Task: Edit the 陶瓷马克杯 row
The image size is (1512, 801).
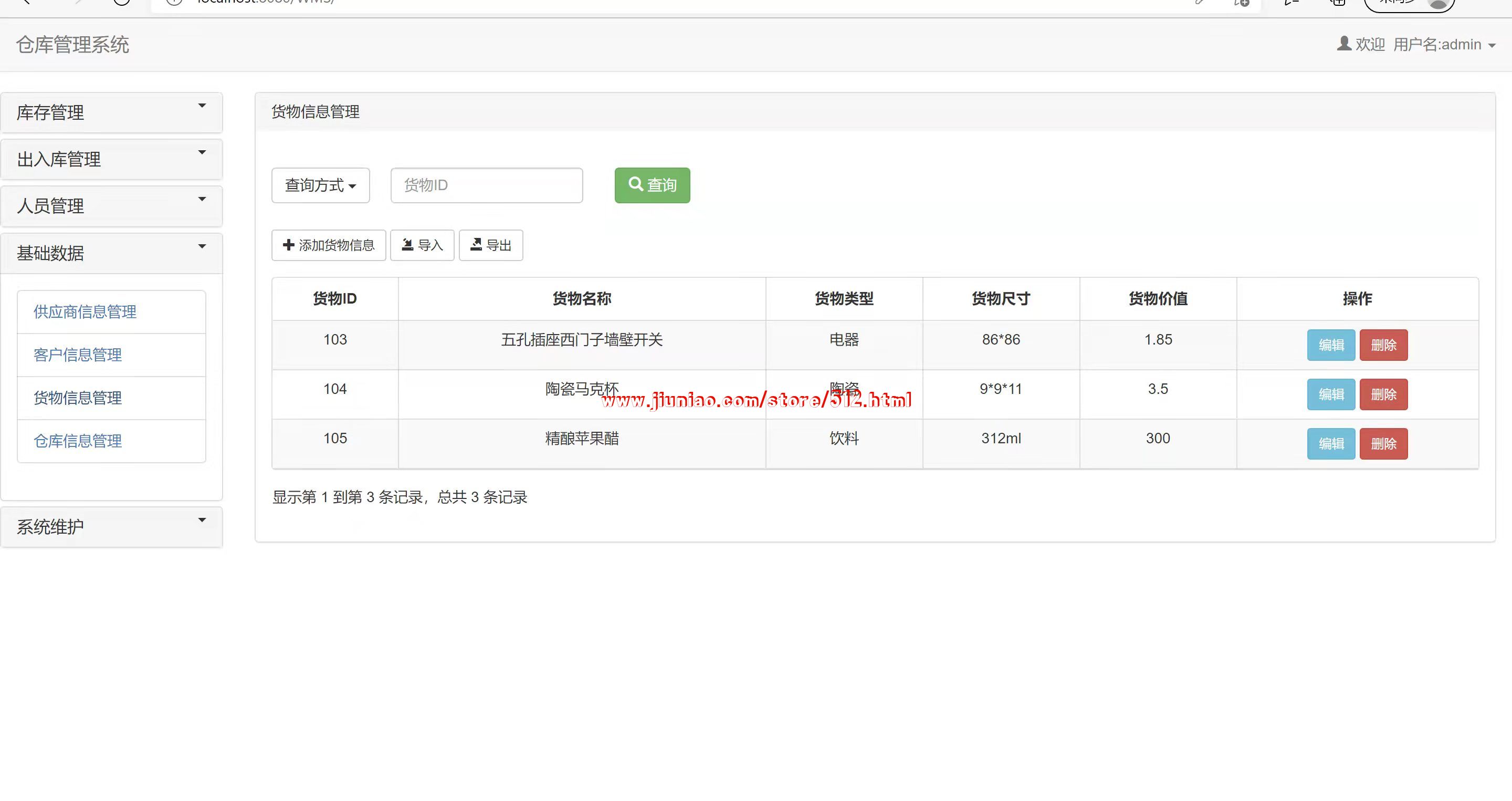Action: pyautogui.click(x=1331, y=394)
